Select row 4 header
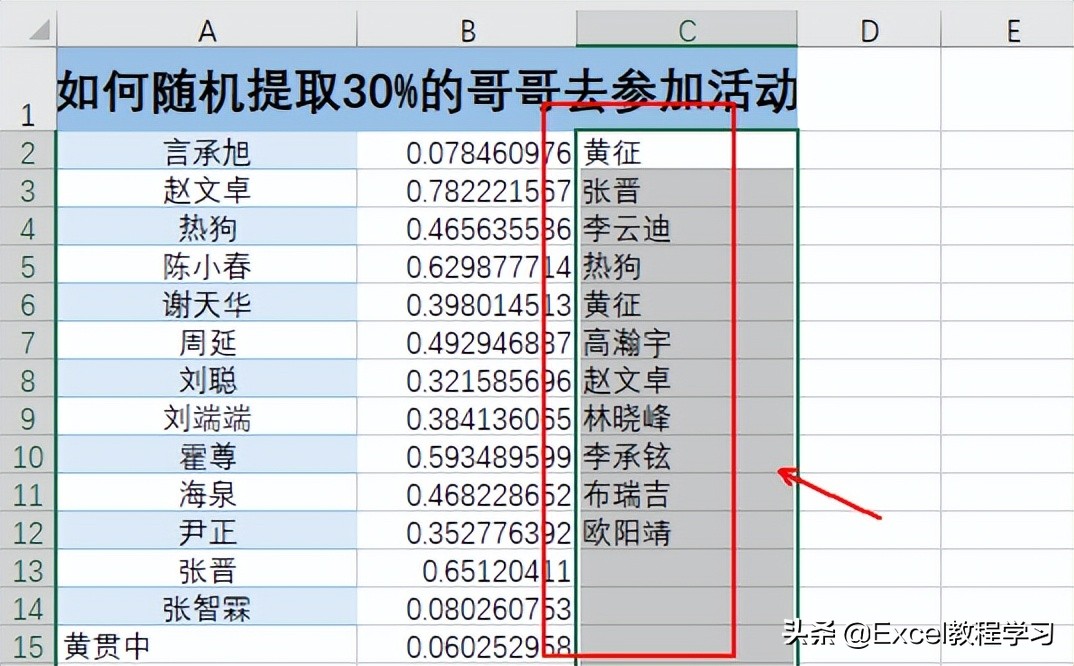The height and width of the screenshot is (666, 1074). coord(27,228)
